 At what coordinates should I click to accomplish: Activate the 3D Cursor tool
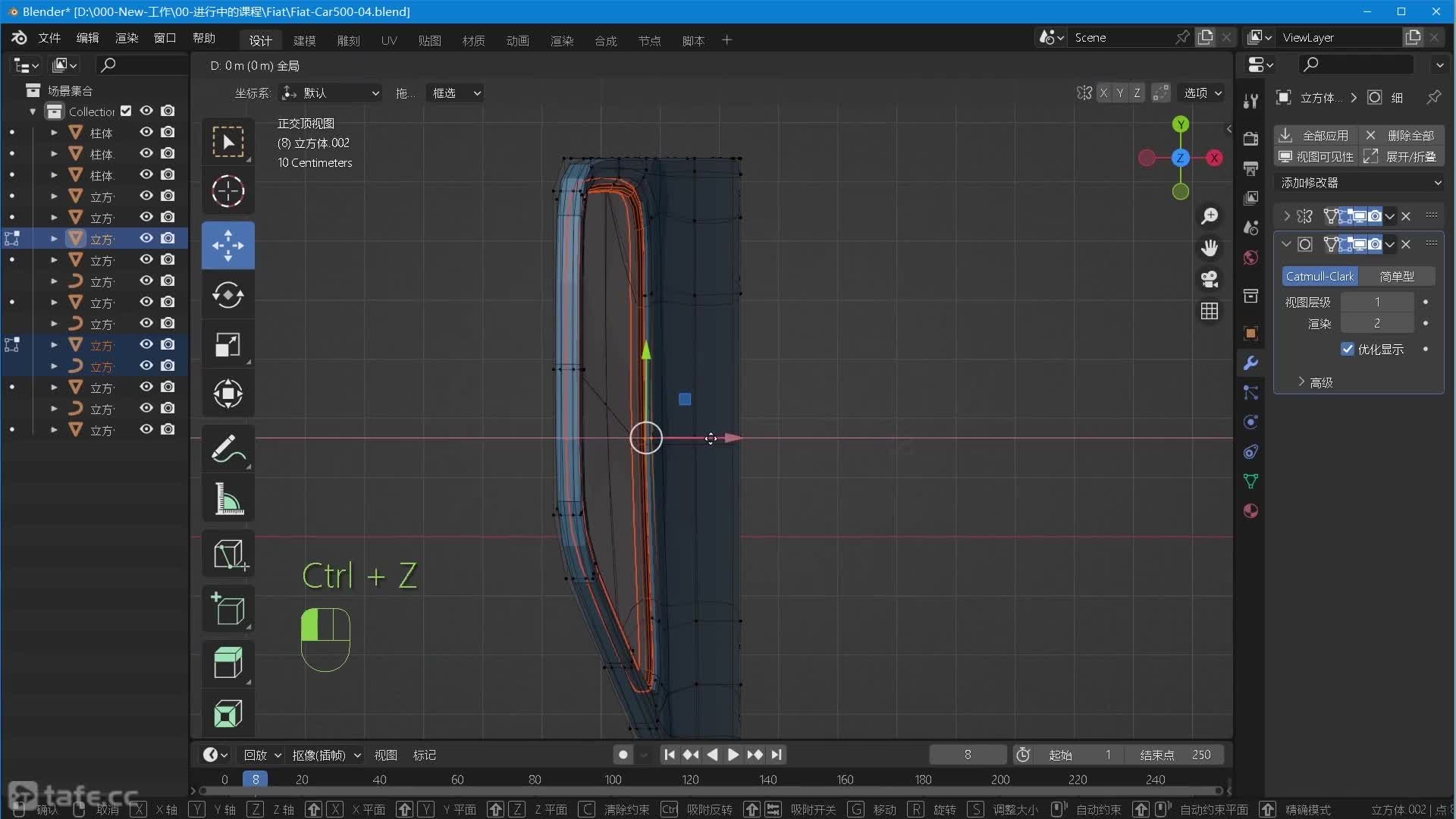pos(228,192)
